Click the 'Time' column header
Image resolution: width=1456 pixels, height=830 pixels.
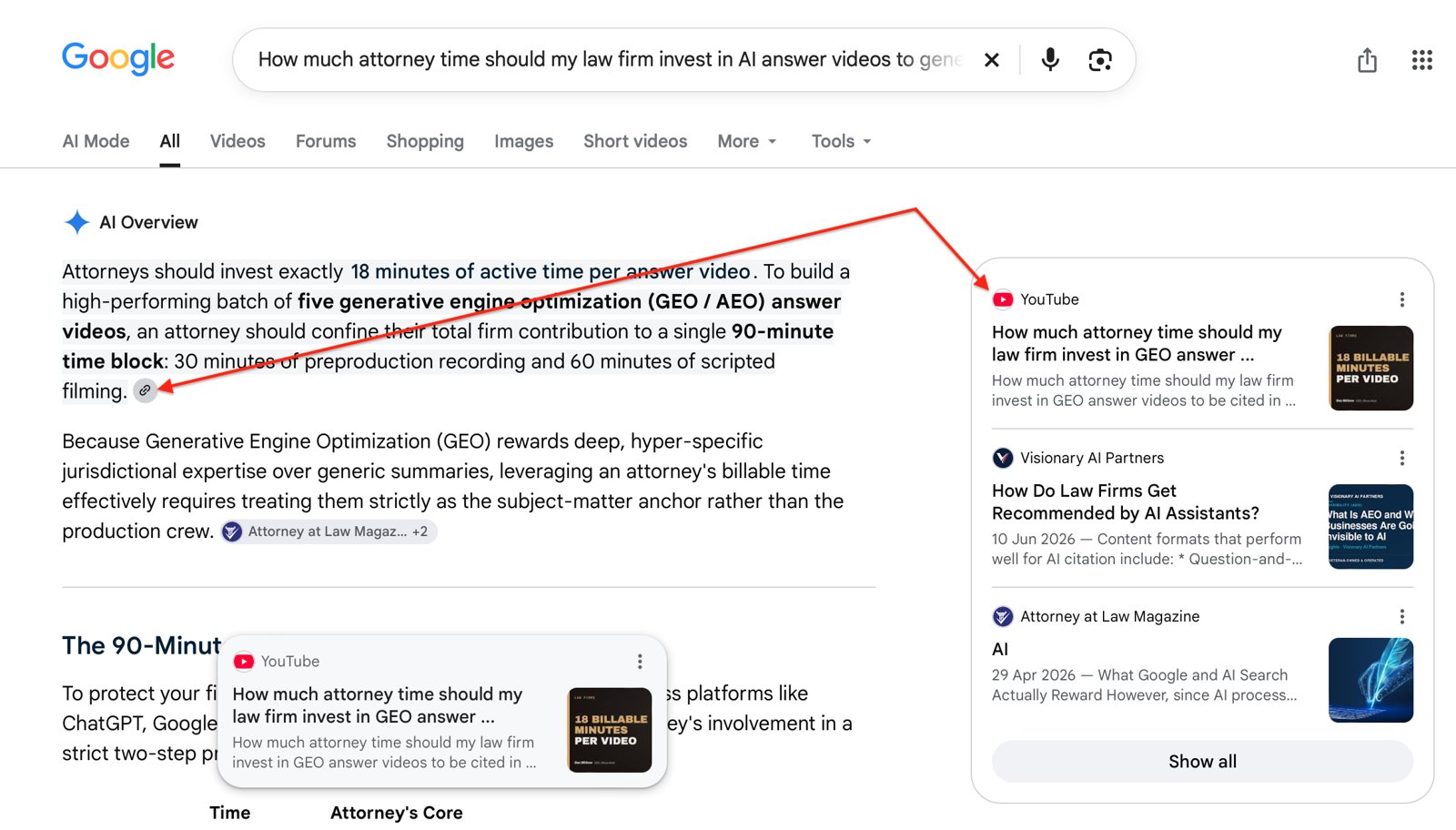click(x=229, y=813)
